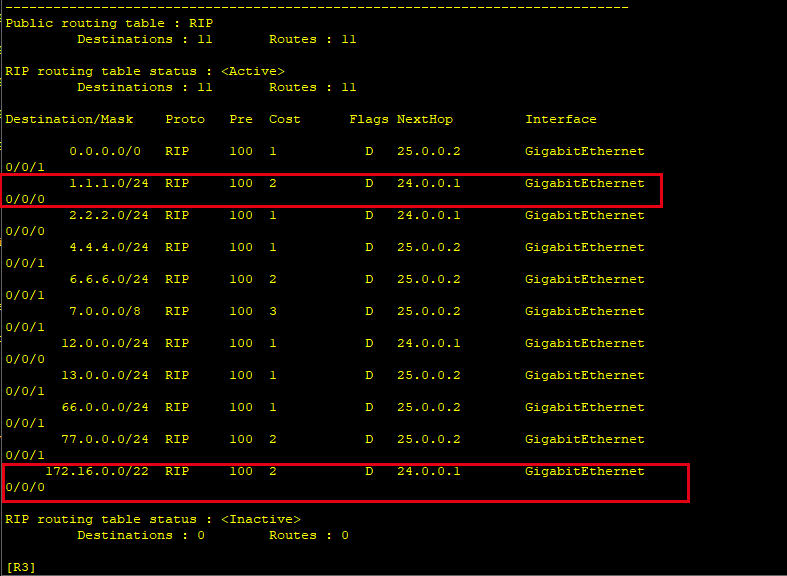Select destination 12.0.0.0/24
The width and height of the screenshot is (787, 576).
[x=105, y=344]
